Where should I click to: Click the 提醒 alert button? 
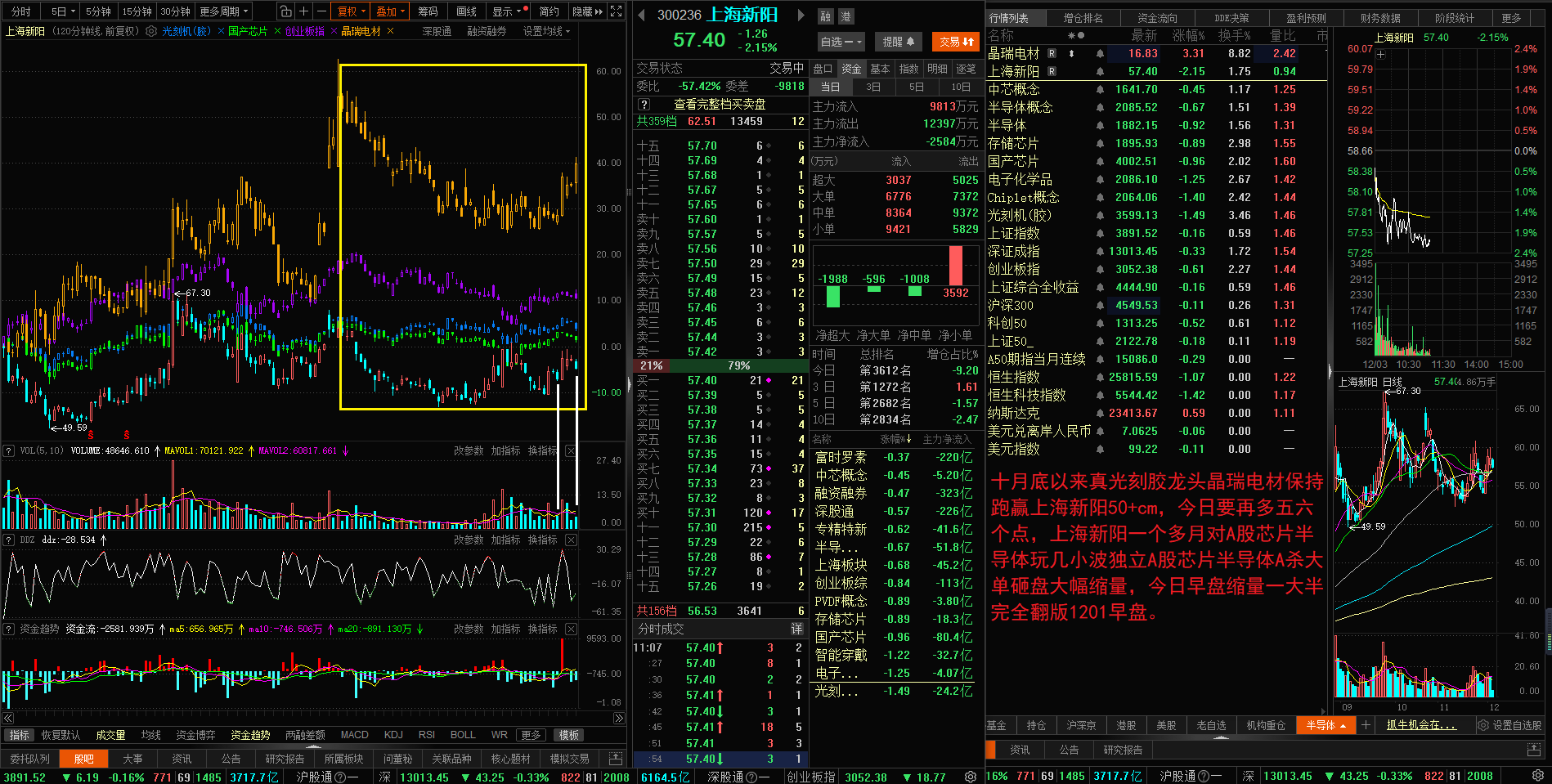899,42
